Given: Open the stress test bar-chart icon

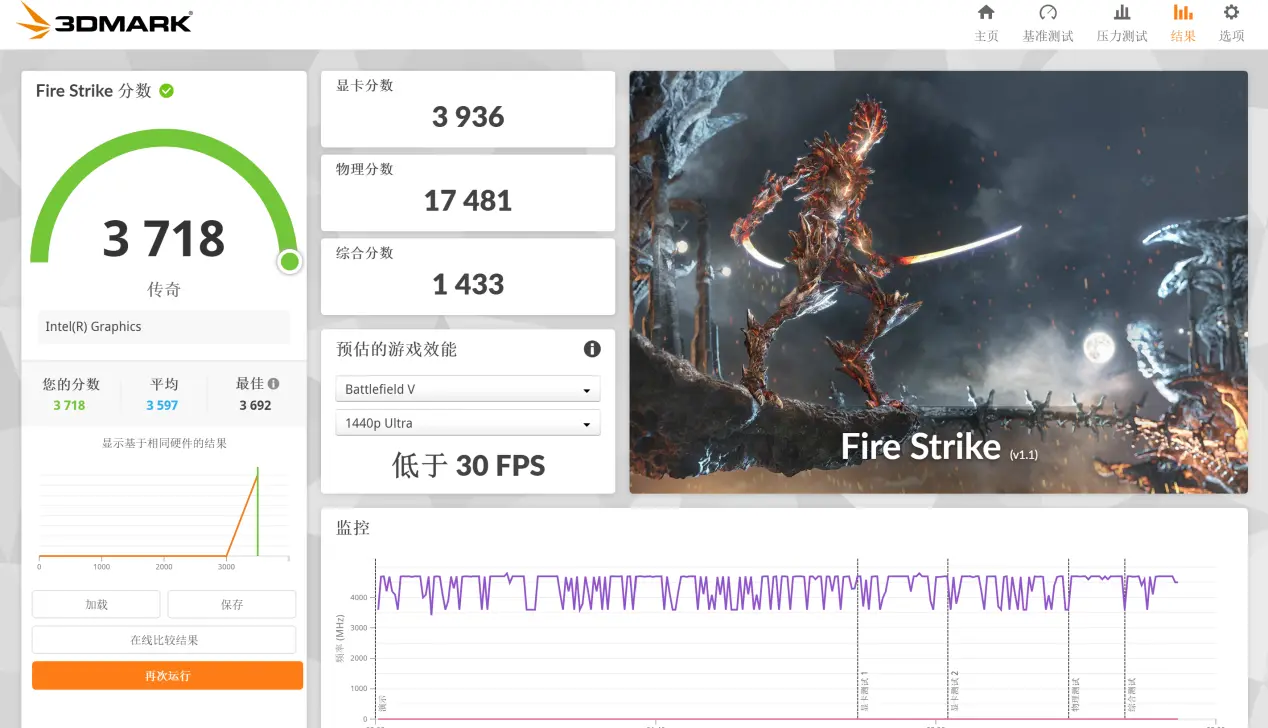Looking at the screenshot, I should click(1122, 13).
